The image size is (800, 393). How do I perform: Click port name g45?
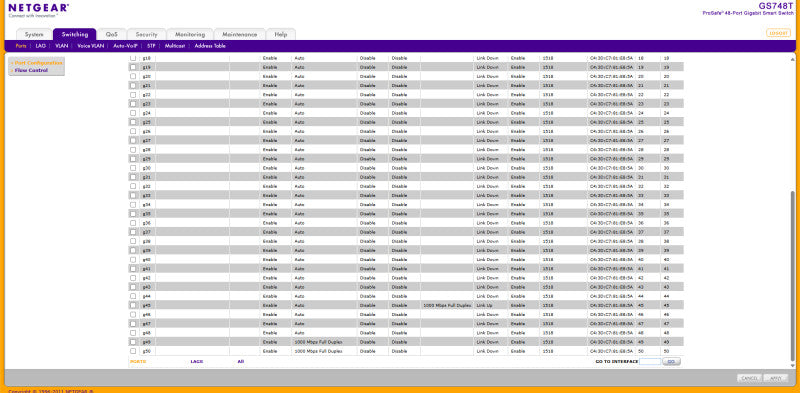tap(146, 305)
